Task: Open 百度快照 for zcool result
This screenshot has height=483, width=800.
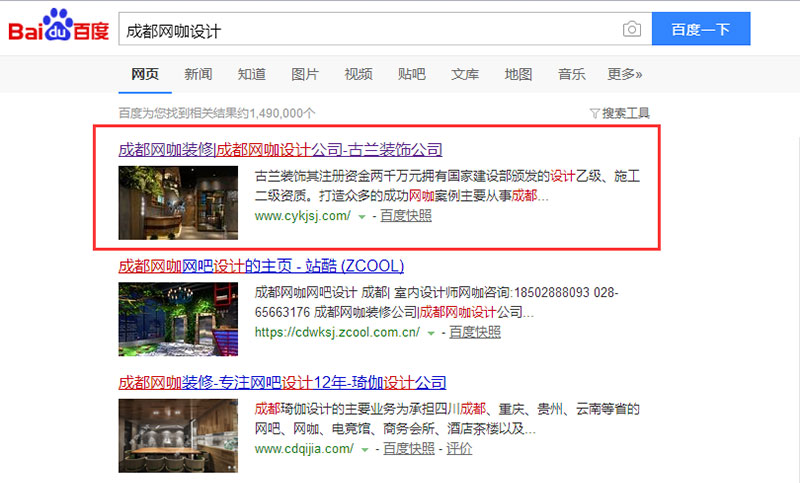Action: 474,332
